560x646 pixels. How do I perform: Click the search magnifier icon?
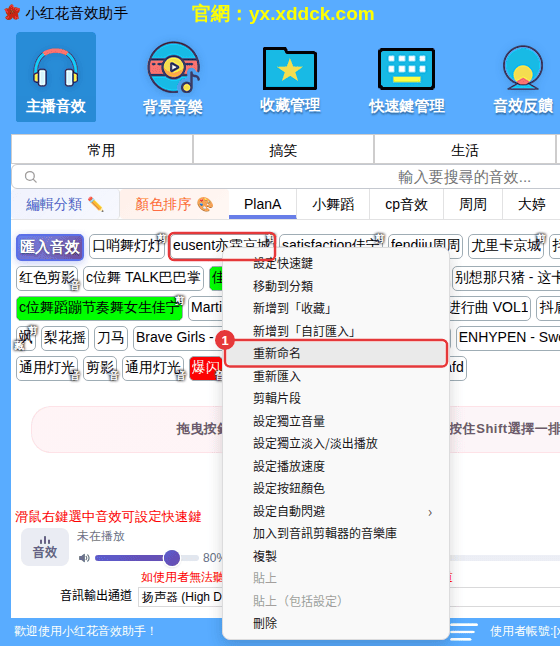[31, 177]
